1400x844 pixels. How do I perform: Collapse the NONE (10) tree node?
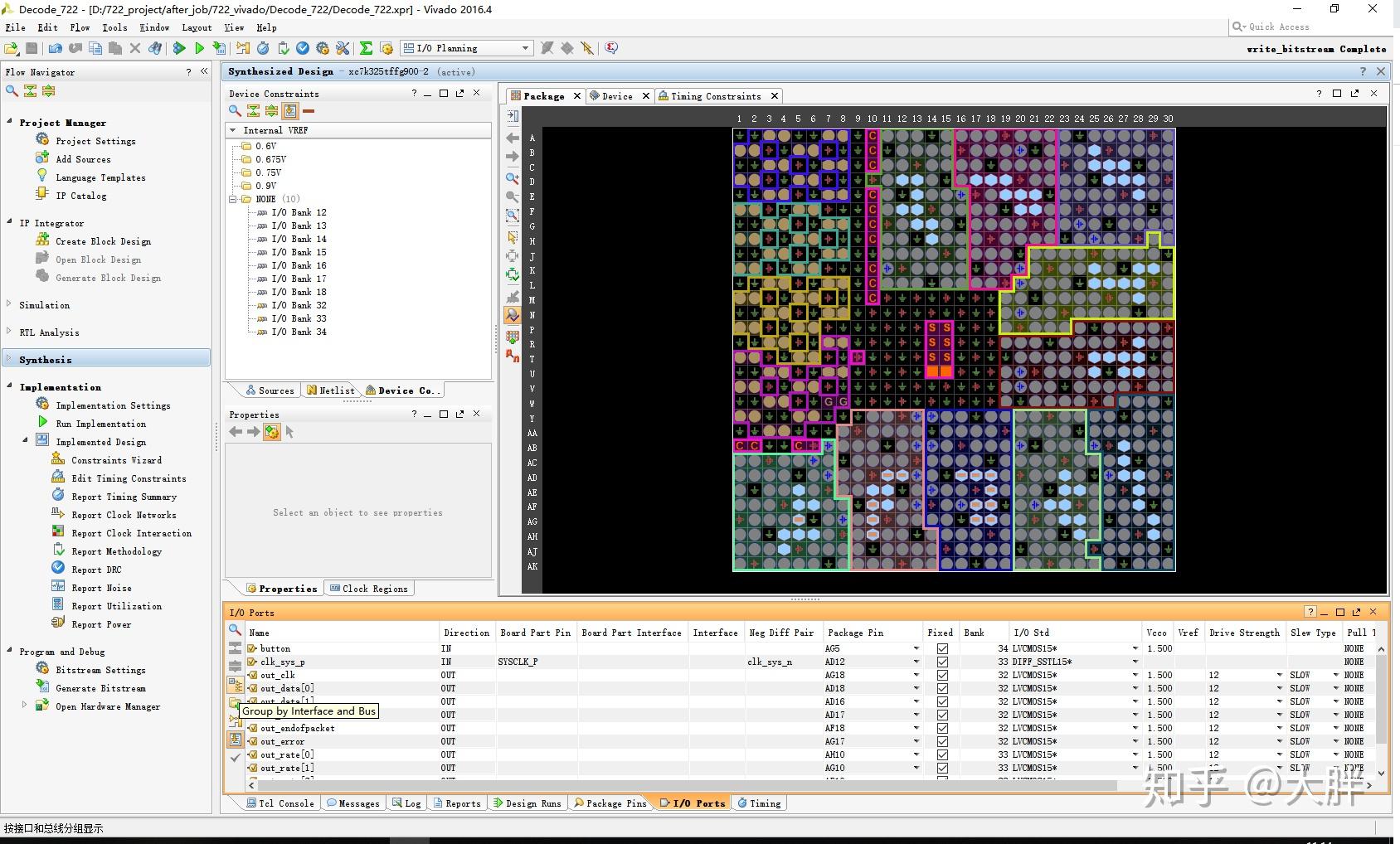(233, 199)
